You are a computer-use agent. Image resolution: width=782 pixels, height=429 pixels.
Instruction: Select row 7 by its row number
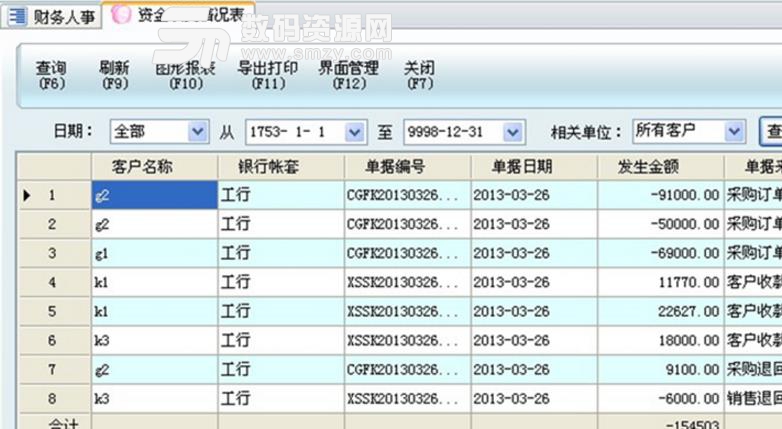tap(52, 370)
